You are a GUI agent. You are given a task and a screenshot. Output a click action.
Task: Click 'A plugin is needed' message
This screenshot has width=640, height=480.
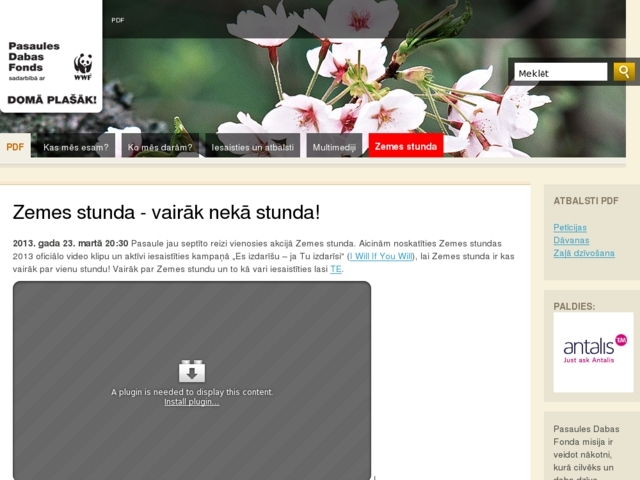[192, 392]
